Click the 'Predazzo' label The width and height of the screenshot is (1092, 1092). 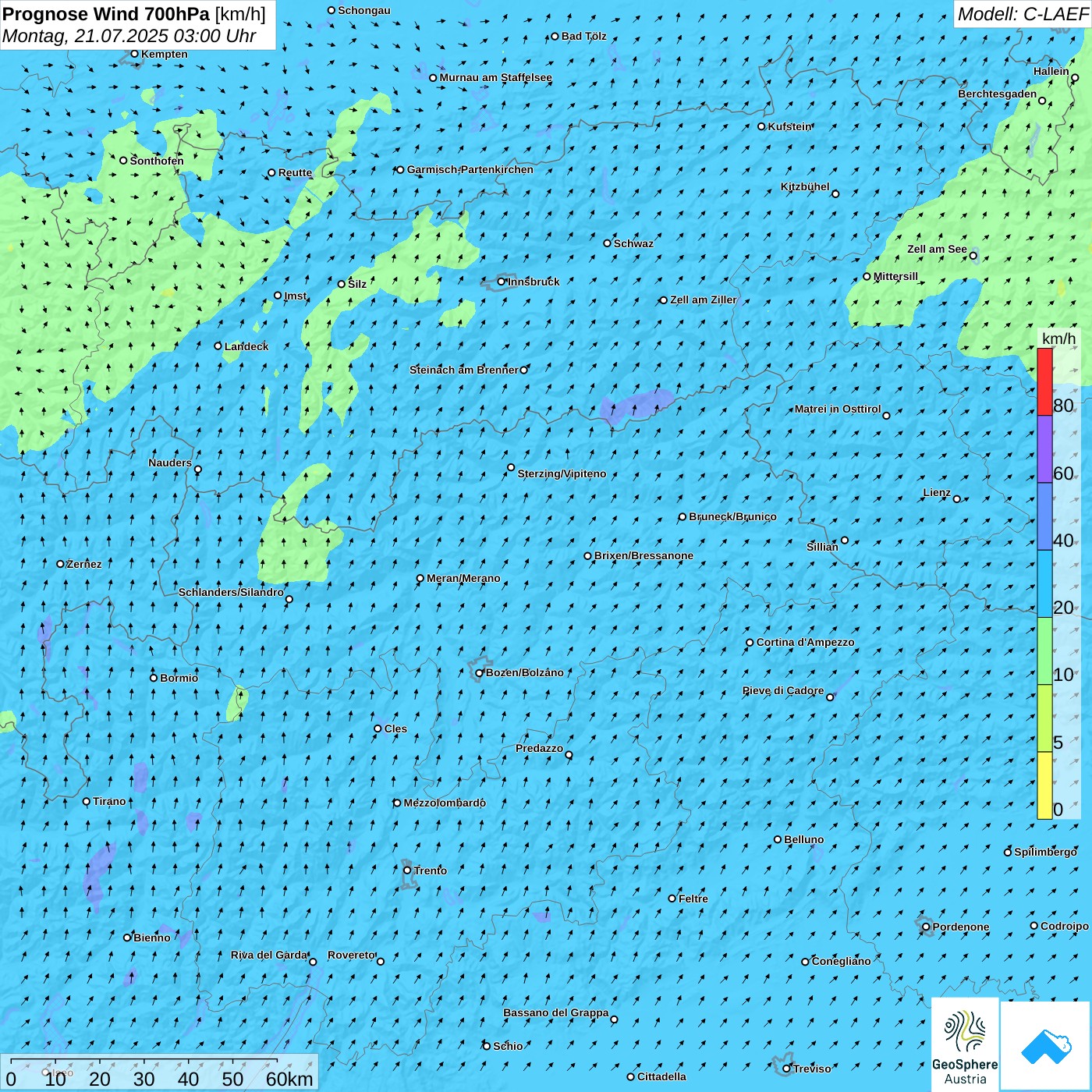click(539, 748)
